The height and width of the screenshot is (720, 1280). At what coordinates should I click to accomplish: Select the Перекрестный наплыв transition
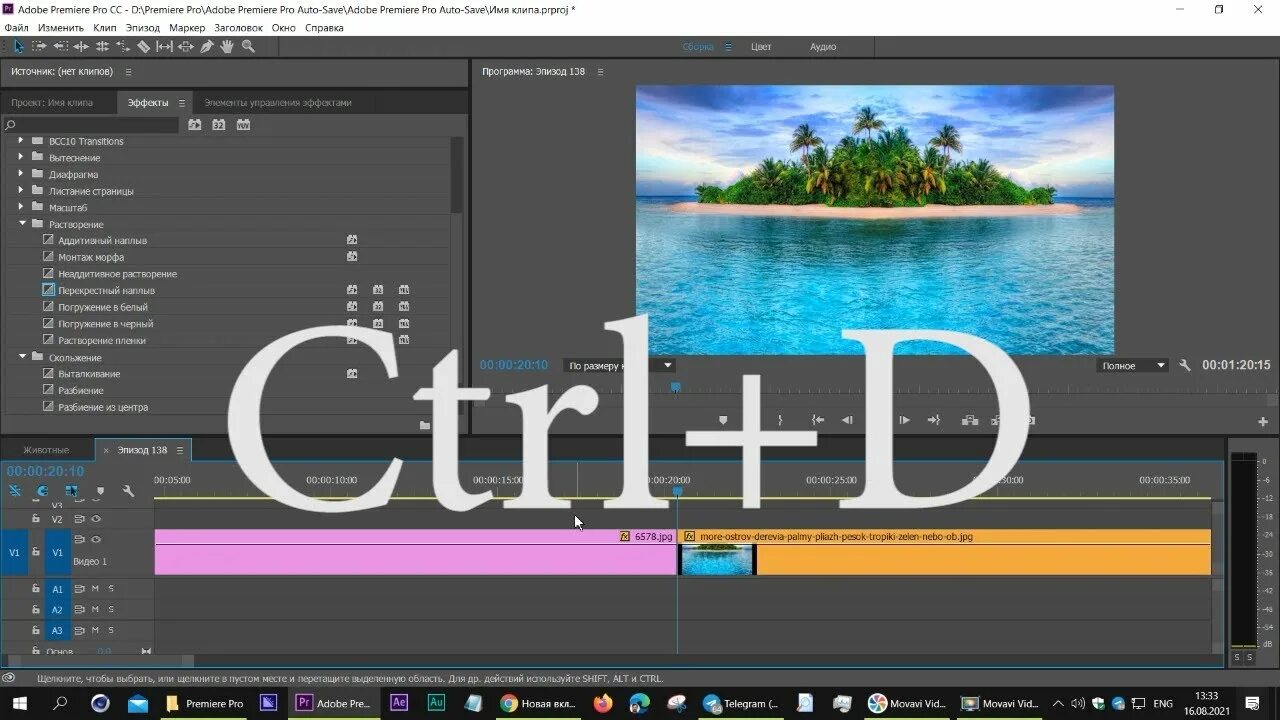(x=106, y=291)
